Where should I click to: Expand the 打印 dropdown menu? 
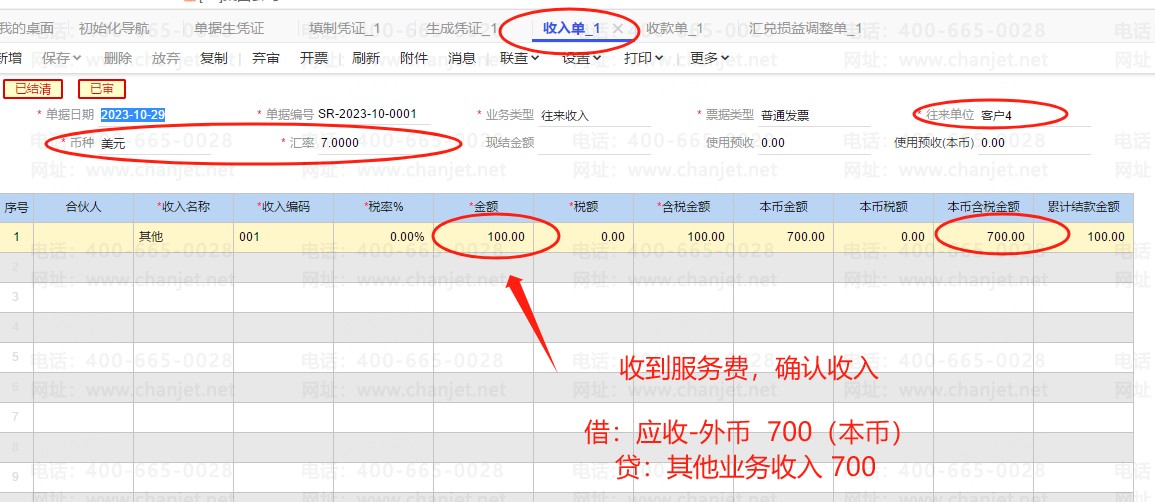pyautogui.click(x=643, y=58)
